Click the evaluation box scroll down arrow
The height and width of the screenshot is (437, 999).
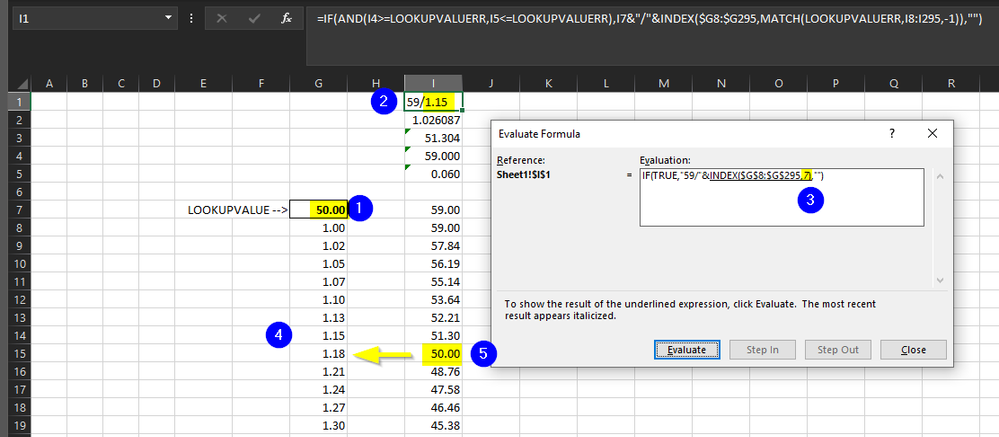click(938, 280)
